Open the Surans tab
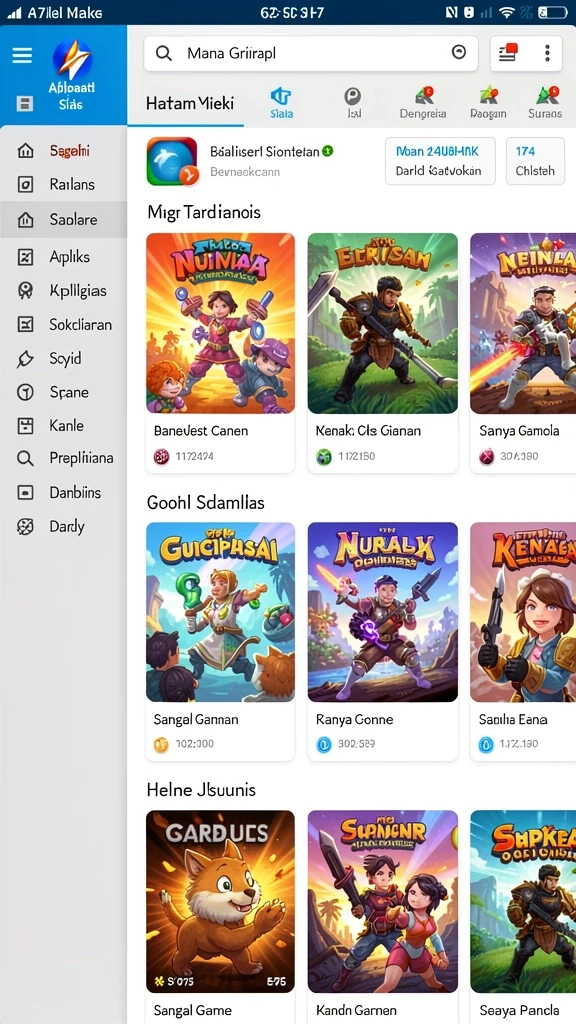Image resolution: width=576 pixels, height=1024 pixels. [x=545, y=103]
